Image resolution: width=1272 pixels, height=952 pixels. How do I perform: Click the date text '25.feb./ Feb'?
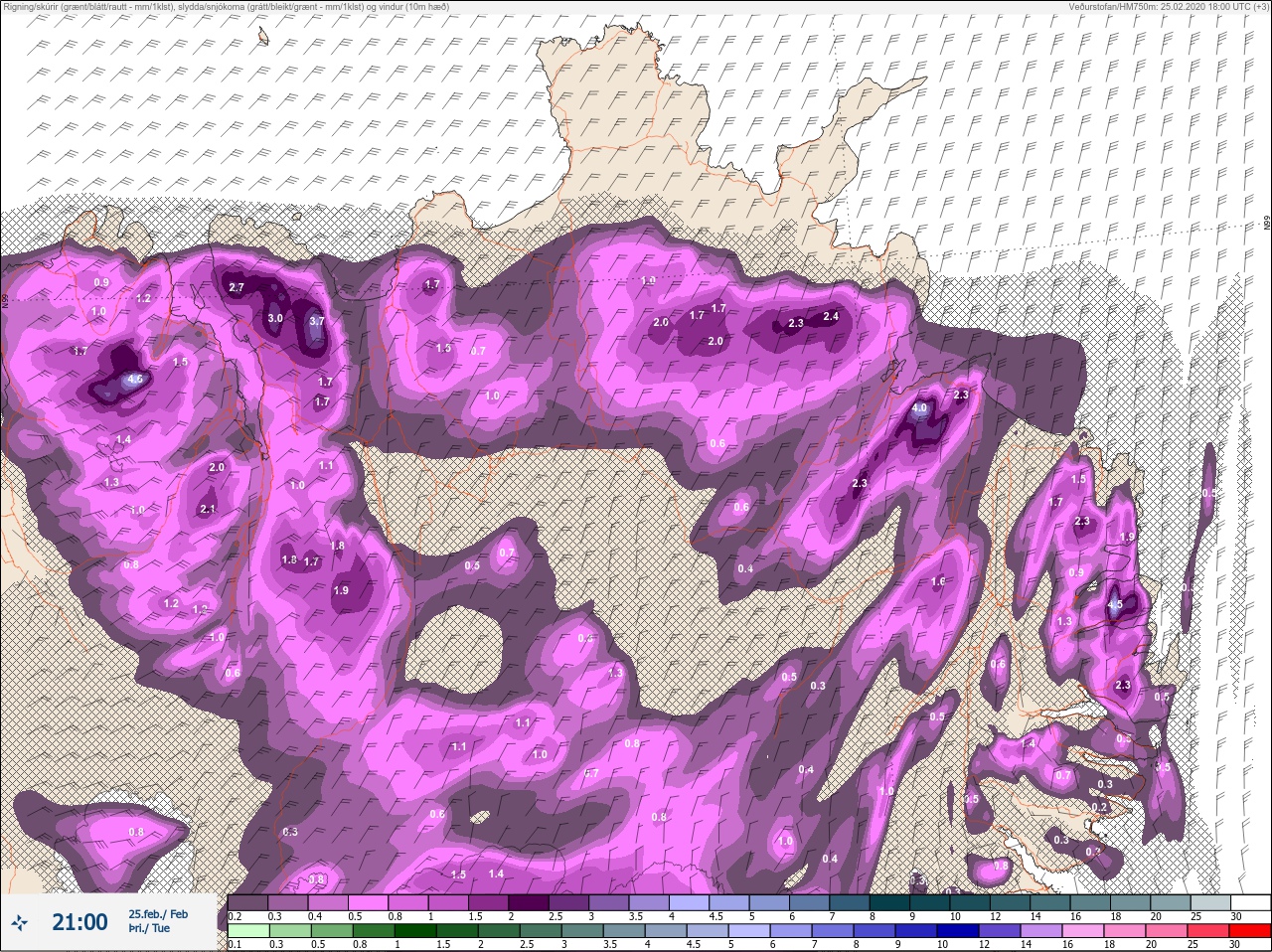click(158, 913)
